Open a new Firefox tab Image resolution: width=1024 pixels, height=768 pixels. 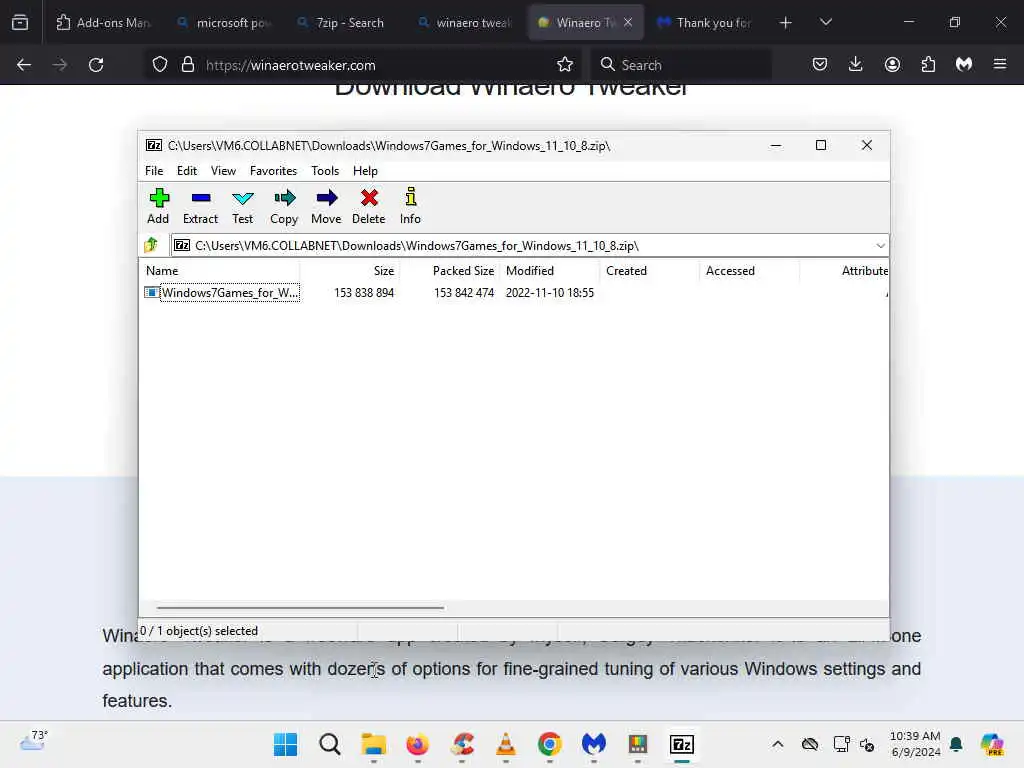point(786,23)
